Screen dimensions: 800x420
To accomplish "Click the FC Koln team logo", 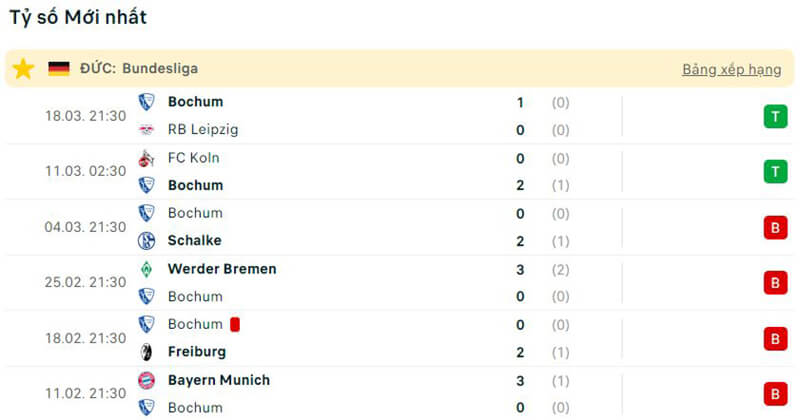I will 147,157.
